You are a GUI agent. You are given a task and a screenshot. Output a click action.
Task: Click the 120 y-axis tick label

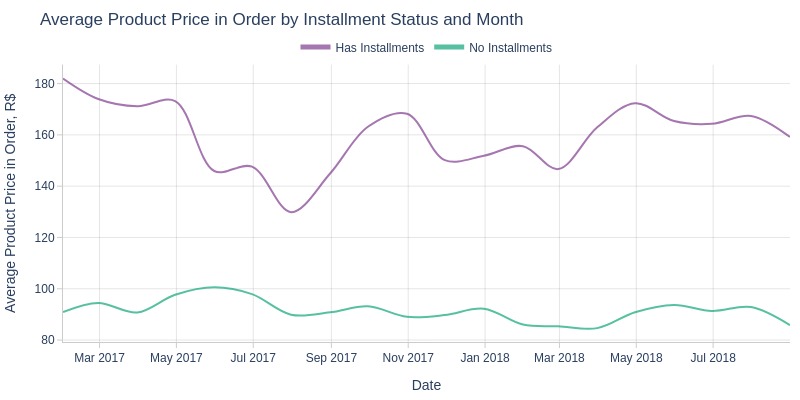(x=44, y=237)
